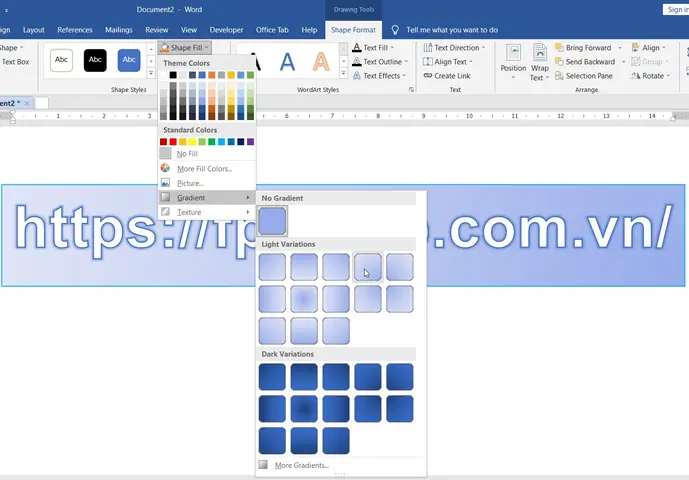The height and width of the screenshot is (480, 689).
Task: Open the Developer ribbon tab
Action: click(x=226, y=30)
